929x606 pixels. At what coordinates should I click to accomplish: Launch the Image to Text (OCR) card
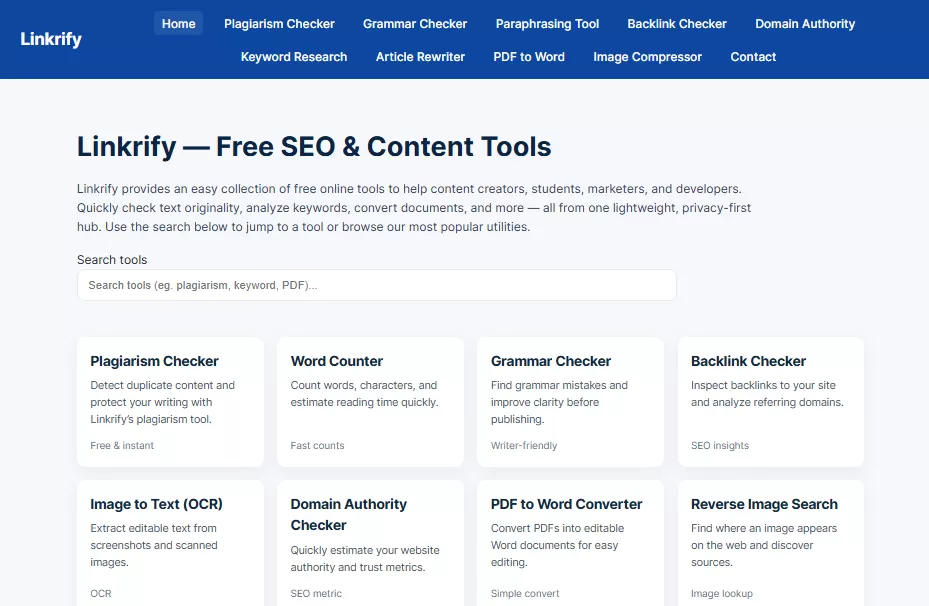coord(170,544)
